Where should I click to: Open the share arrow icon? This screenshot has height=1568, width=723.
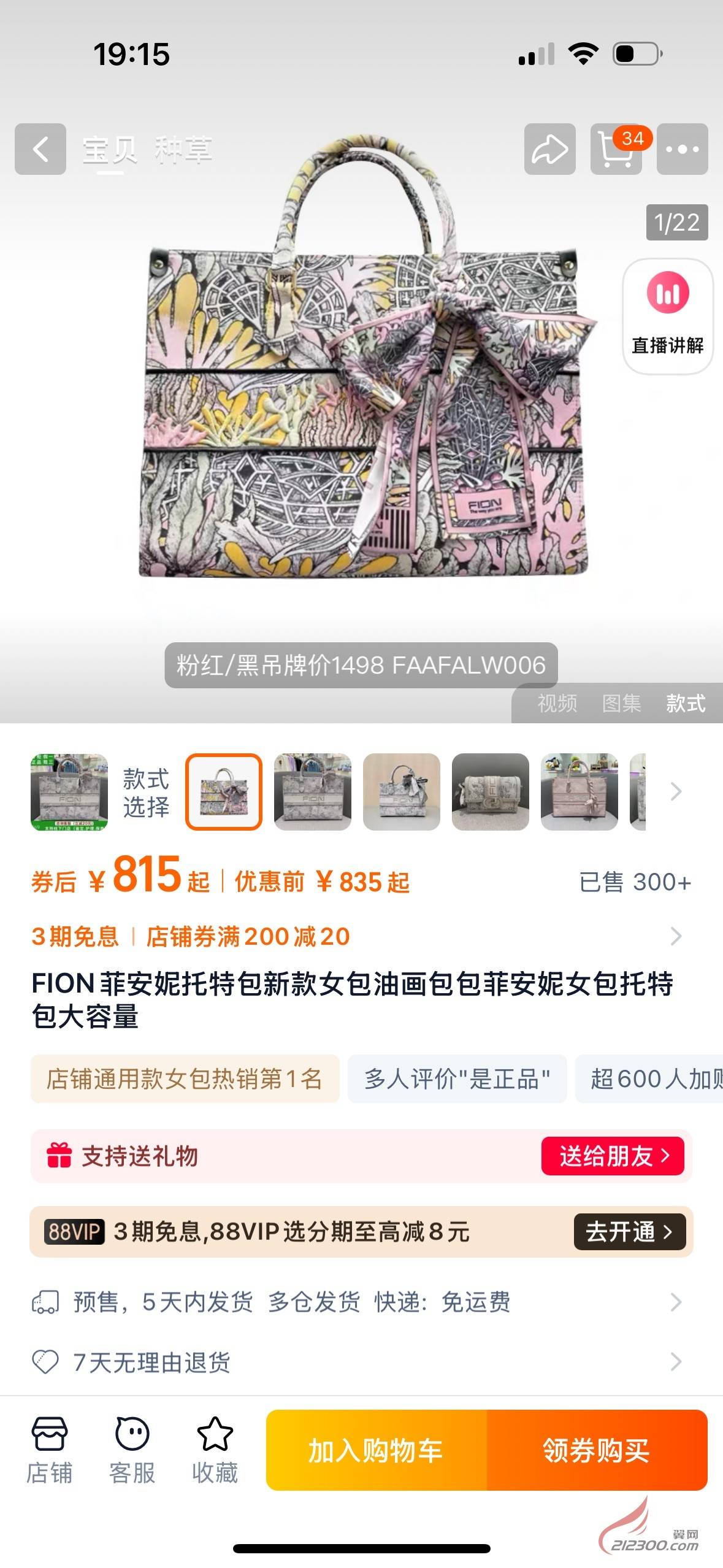coord(549,149)
